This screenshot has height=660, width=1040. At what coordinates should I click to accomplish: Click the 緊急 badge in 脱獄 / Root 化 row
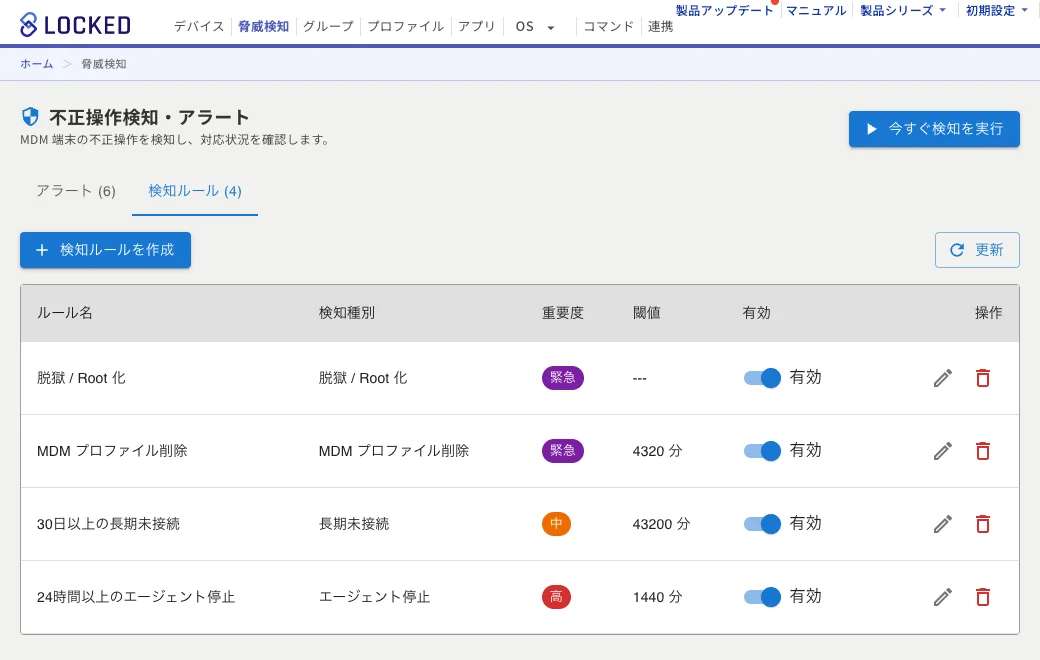point(562,377)
